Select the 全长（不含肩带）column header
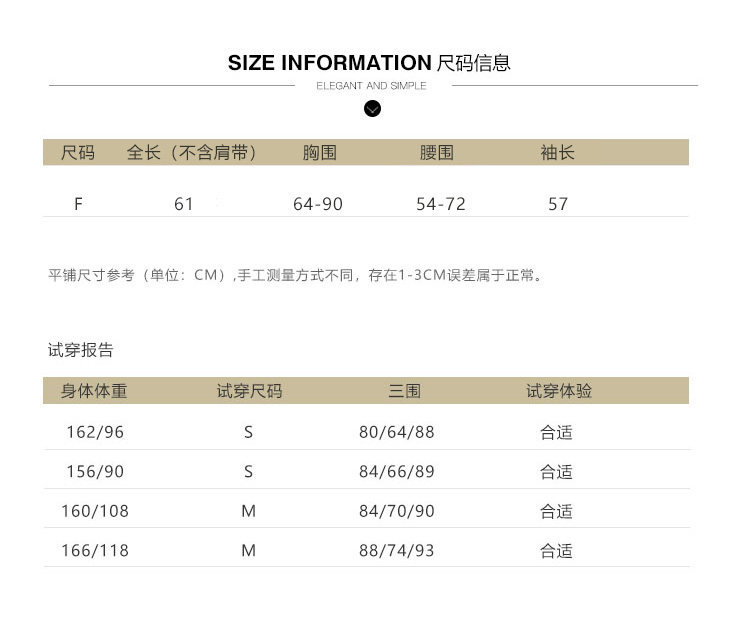 point(192,153)
